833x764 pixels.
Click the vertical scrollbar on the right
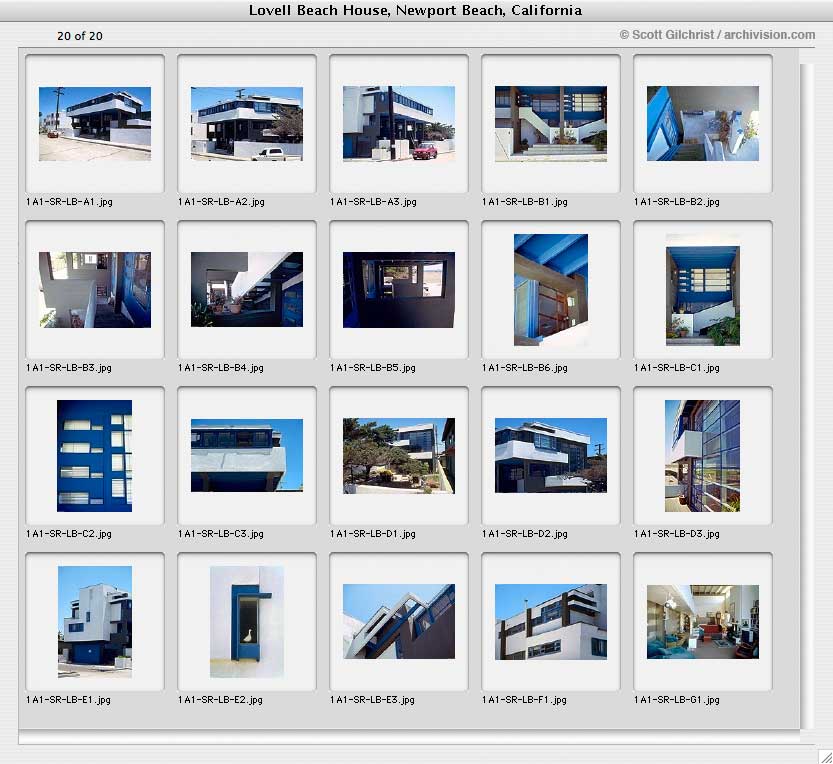click(806, 396)
